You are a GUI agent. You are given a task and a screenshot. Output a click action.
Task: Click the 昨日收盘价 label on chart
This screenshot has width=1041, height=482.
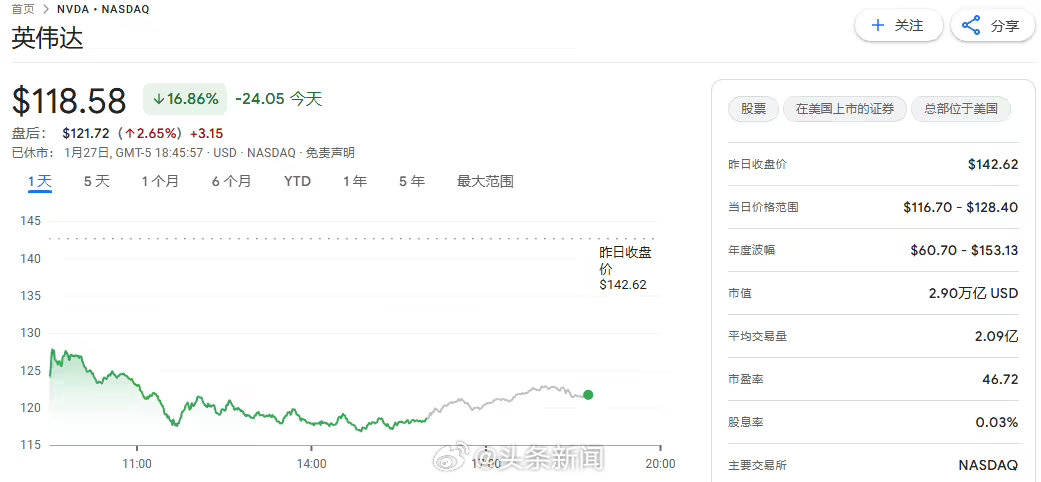click(625, 269)
